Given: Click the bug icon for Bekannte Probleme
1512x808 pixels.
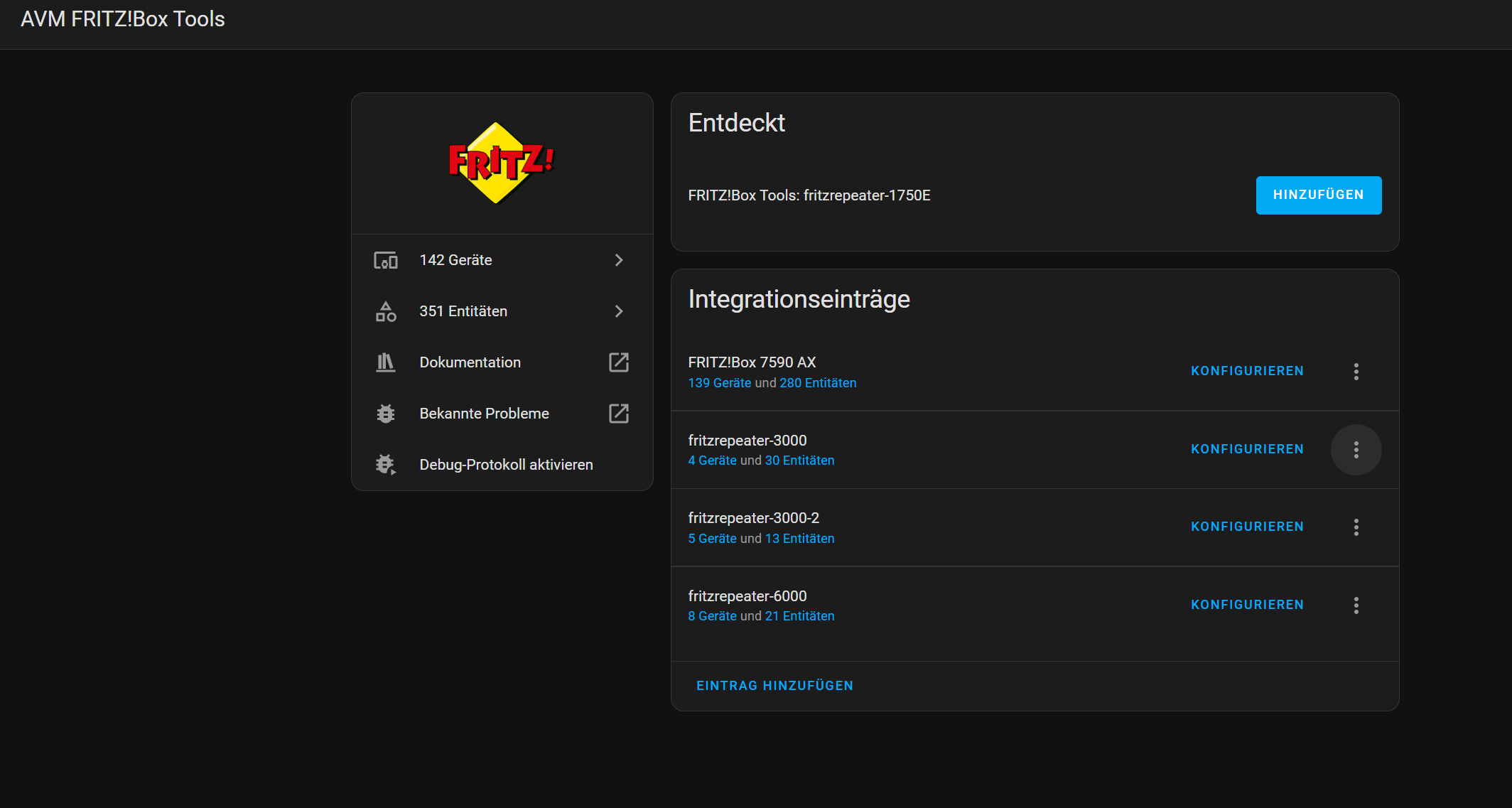Looking at the screenshot, I should (x=386, y=414).
